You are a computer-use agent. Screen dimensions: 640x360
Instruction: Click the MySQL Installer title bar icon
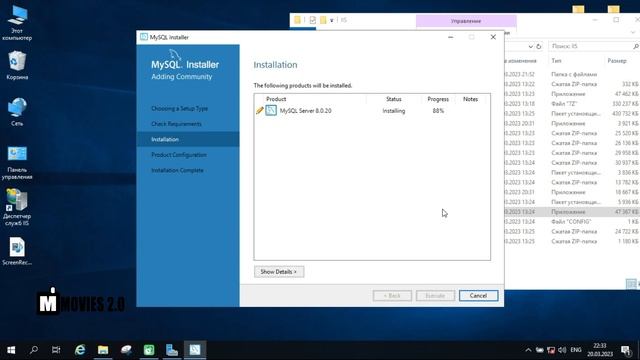pyautogui.click(x=144, y=37)
